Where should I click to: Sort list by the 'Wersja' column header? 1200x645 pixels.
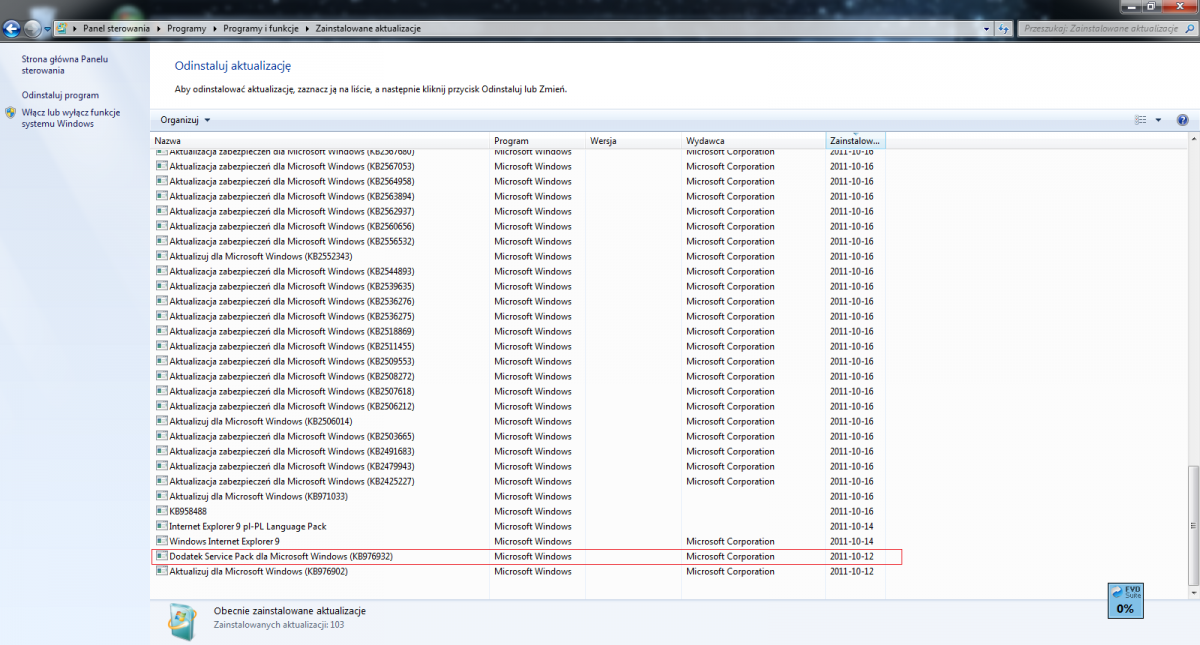(634, 141)
